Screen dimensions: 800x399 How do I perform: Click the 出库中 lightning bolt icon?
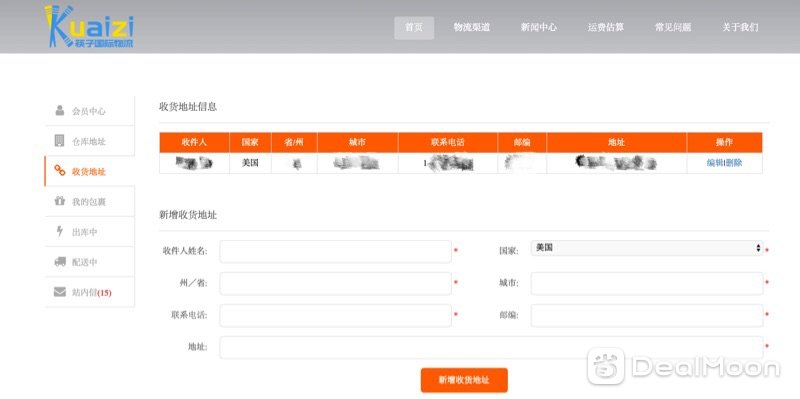click(60, 231)
